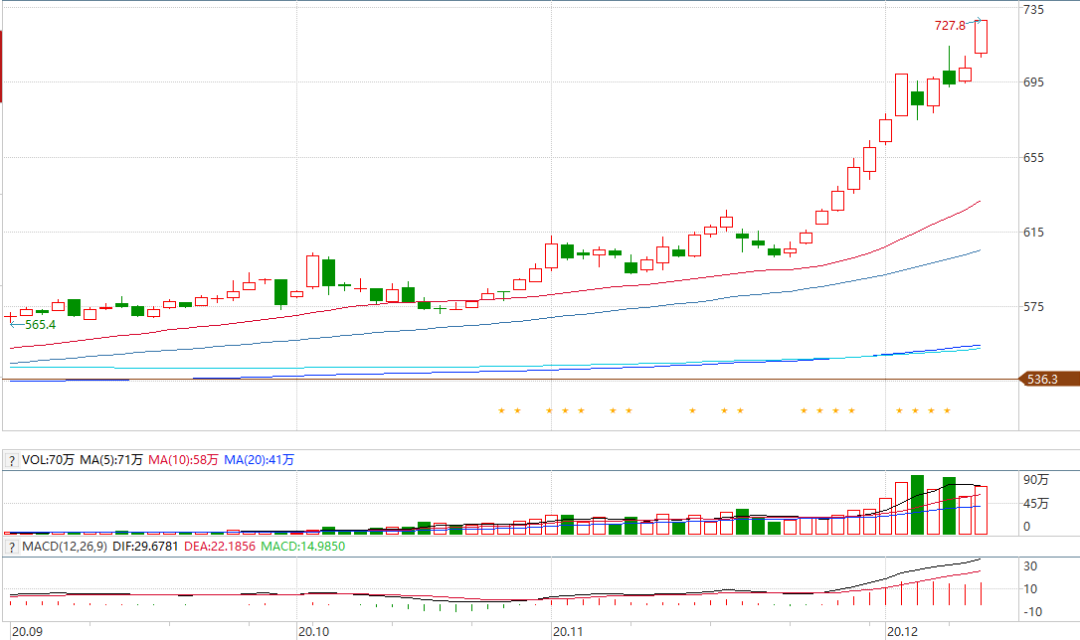Click the 565.4 low price label
This screenshot has height=640, width=1080.
41,324
